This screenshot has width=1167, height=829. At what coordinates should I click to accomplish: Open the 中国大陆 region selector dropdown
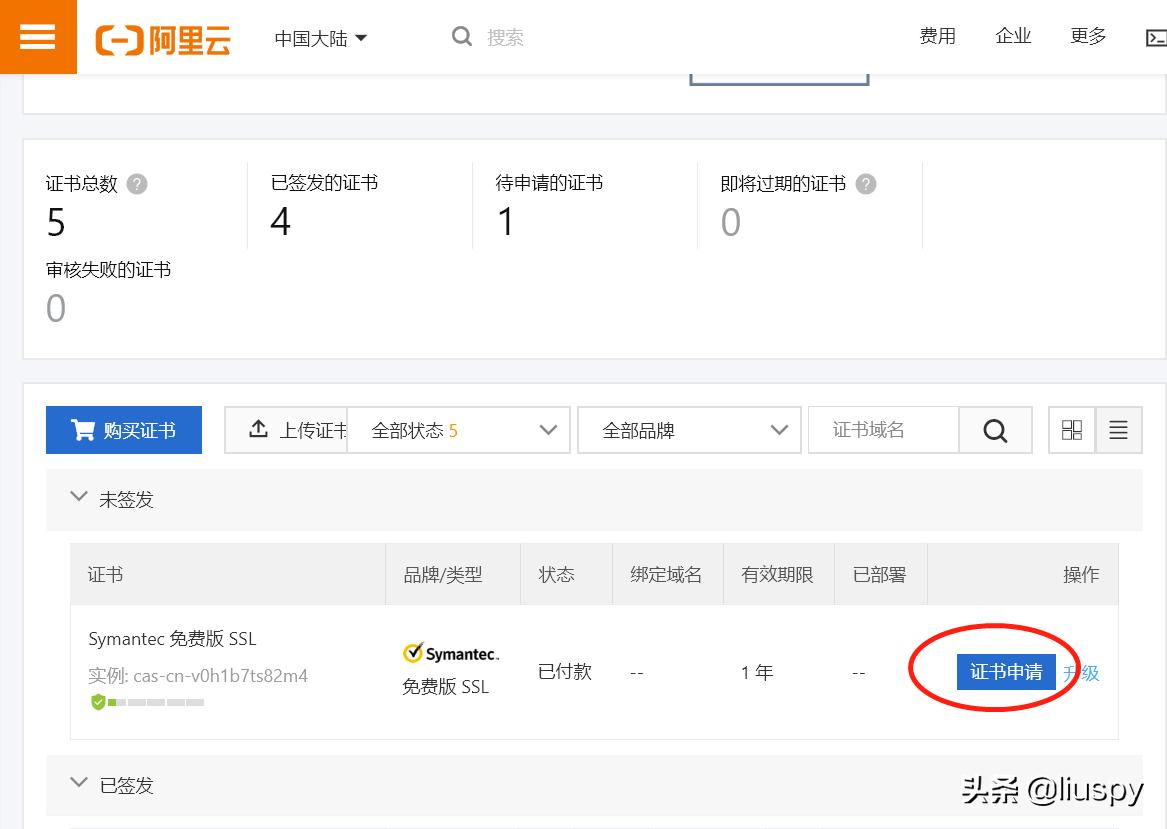click(320, 36)
